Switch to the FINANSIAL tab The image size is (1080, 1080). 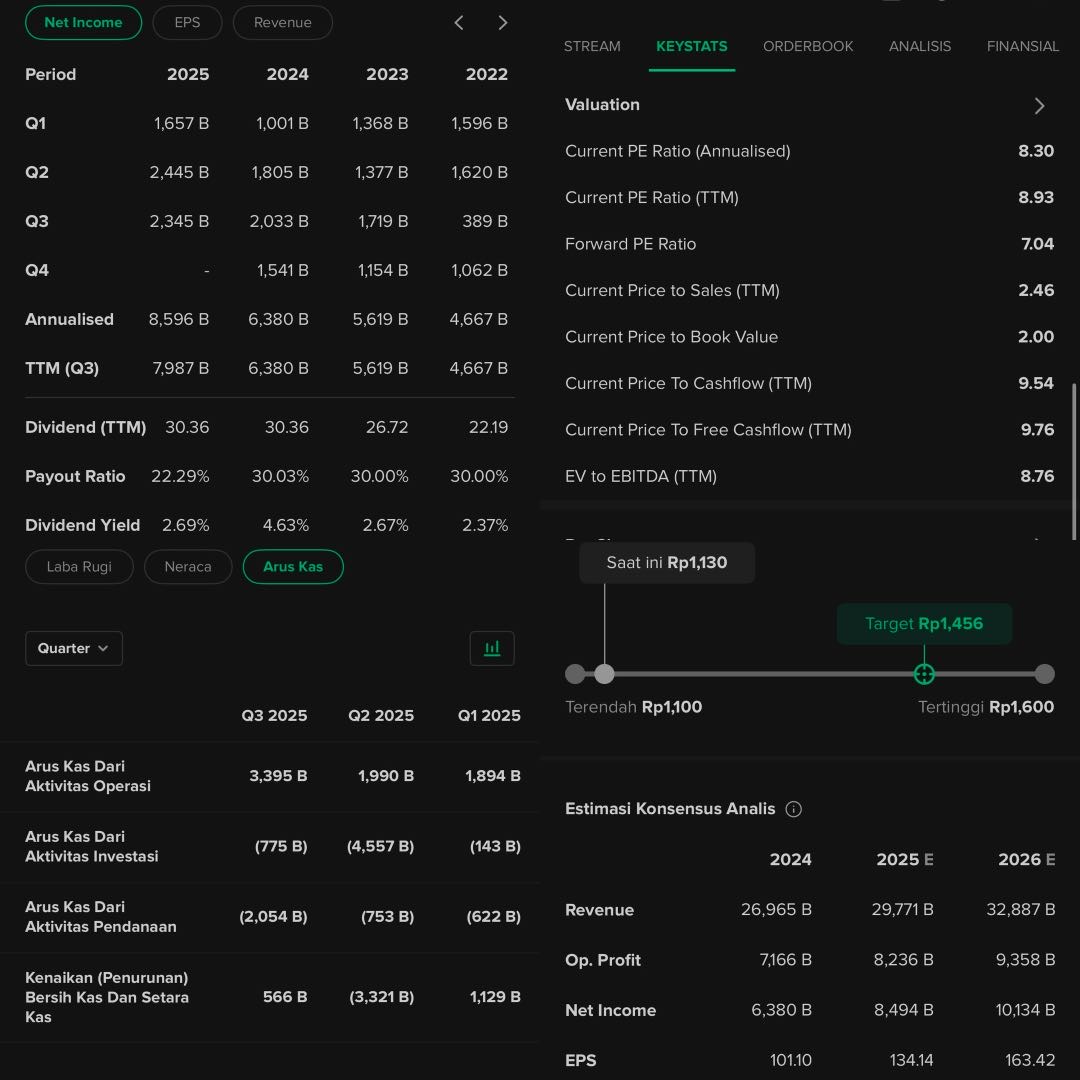[x=1022, y=46]
